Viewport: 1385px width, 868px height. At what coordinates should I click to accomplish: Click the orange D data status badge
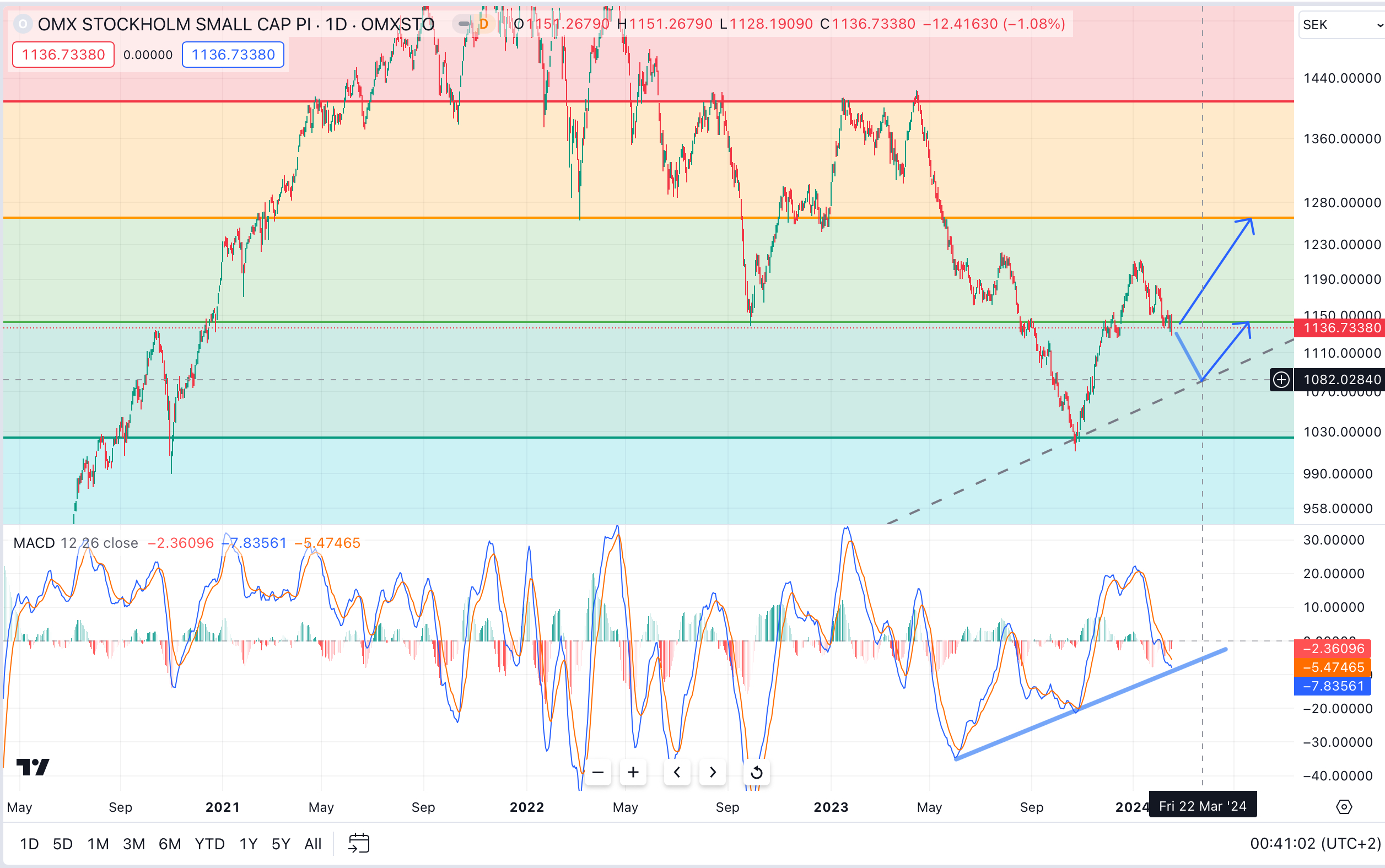(484, 24)
